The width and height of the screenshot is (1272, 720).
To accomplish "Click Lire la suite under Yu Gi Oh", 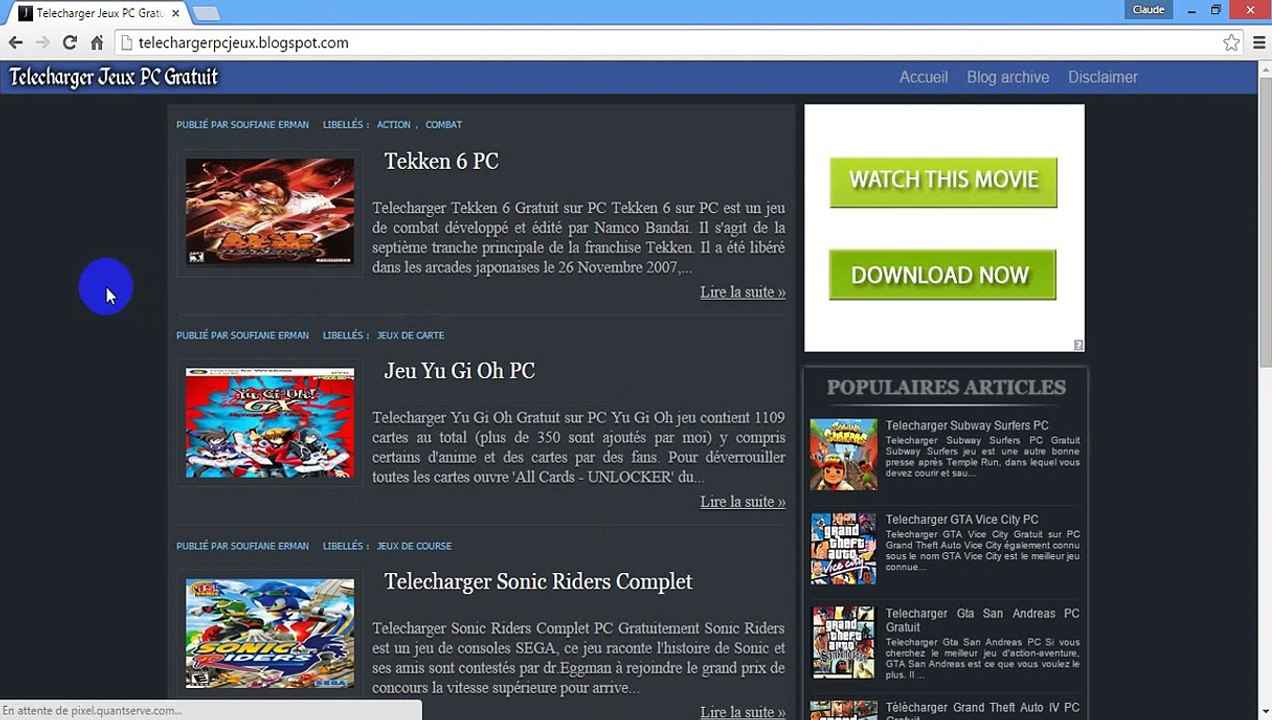I will click(742, 502).
